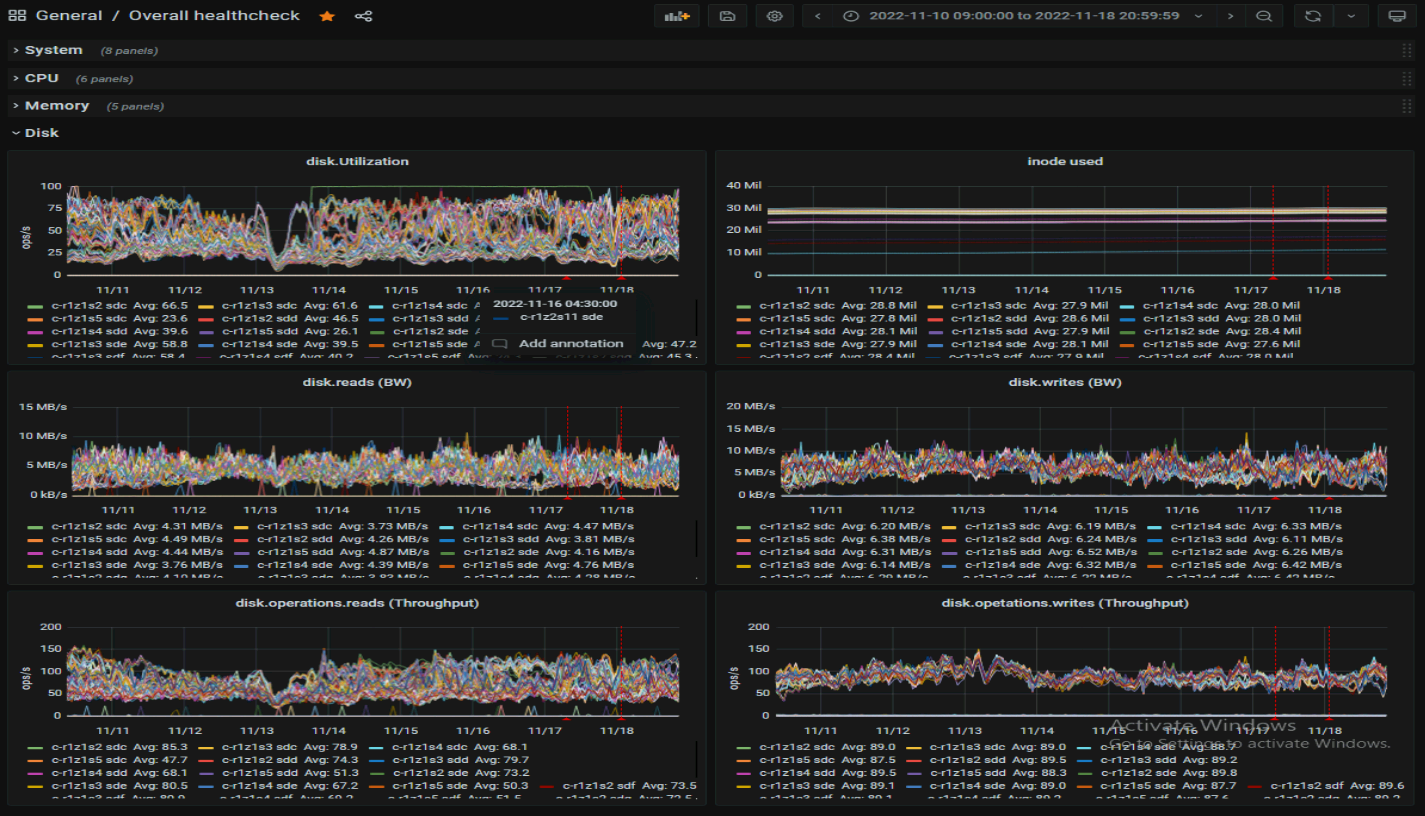The image size is (1425, 816).
Task: Zoom out the time range
Action: (1264, 16)
